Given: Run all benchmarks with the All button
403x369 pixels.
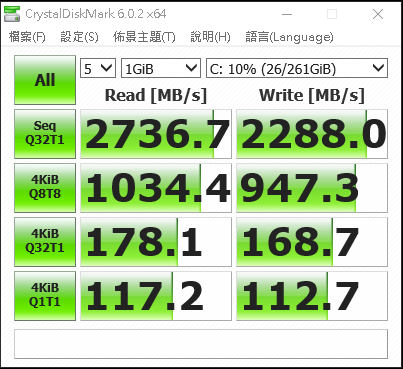Looking at the screenshot, I should [x=45, y=80].
